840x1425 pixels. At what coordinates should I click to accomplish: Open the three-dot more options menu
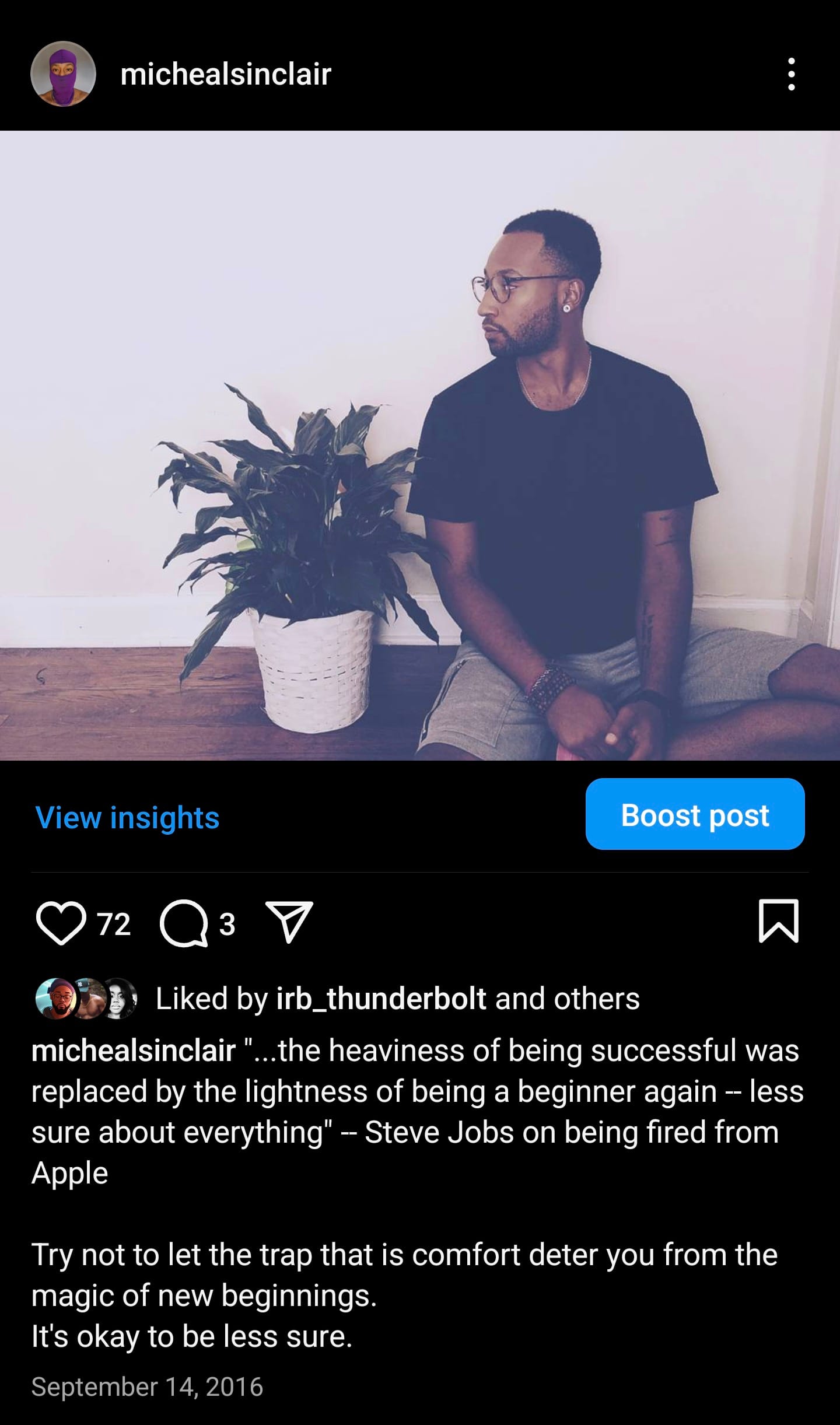[791, 74]
